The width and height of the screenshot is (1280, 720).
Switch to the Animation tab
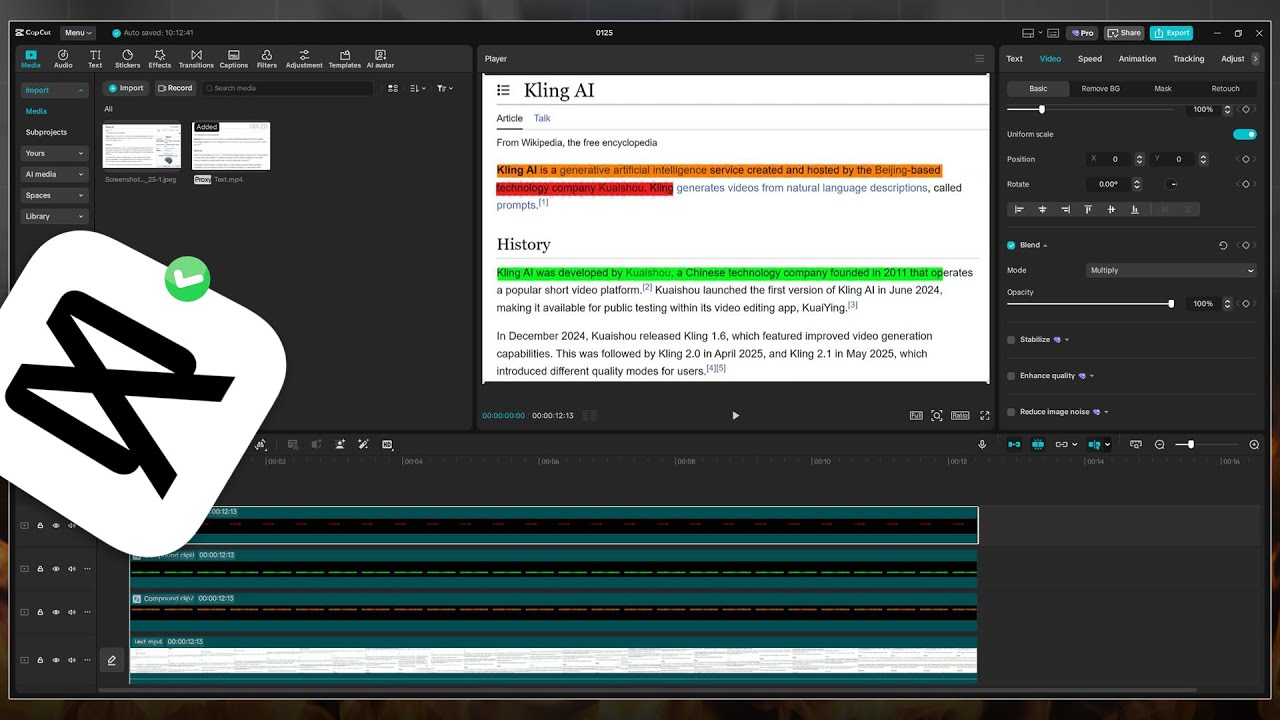point(1137,59)
